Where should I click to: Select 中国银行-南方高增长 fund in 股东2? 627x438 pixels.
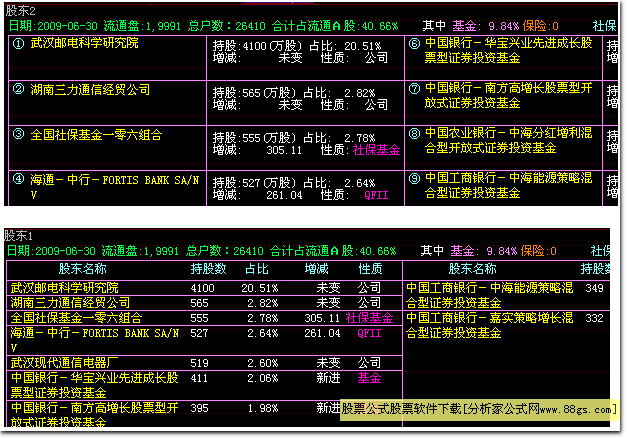point(508,95)
